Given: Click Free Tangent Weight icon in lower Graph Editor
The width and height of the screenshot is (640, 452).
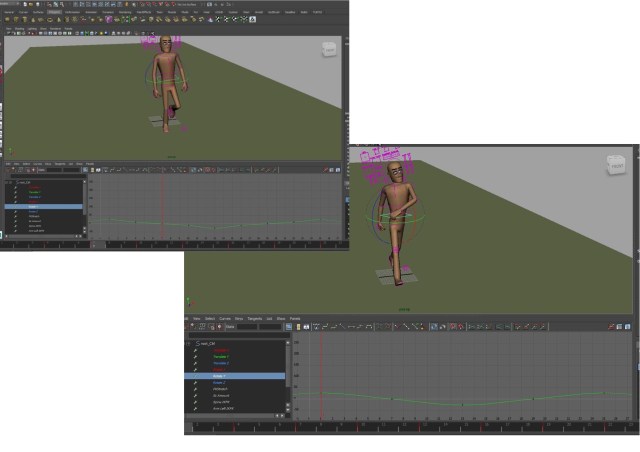Looking at the screenshot, I should tap(416, 327).
